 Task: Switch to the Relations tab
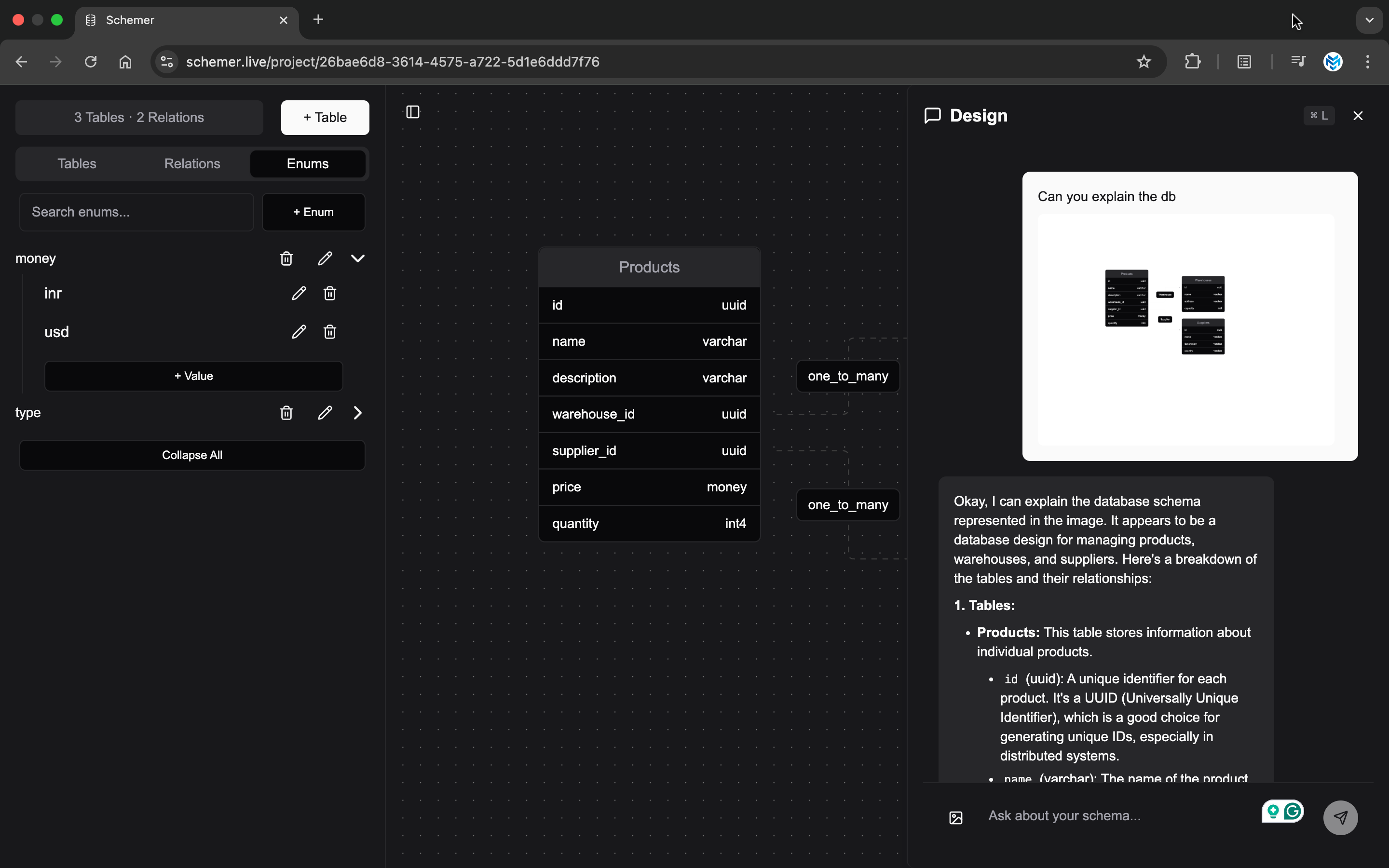pyautogui.click(x=192, y=163)
